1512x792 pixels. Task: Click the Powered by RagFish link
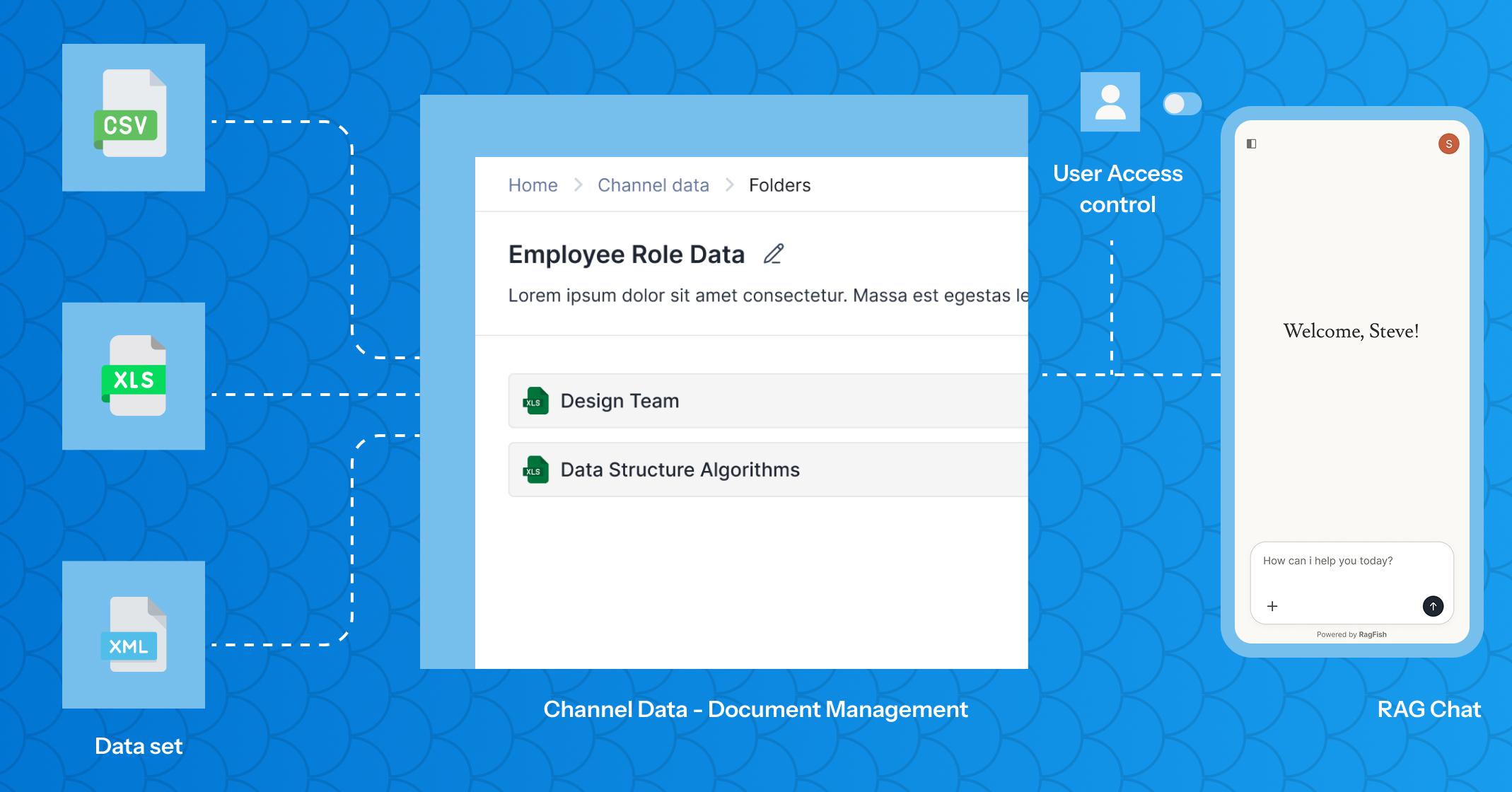[x=1351, y=634]
